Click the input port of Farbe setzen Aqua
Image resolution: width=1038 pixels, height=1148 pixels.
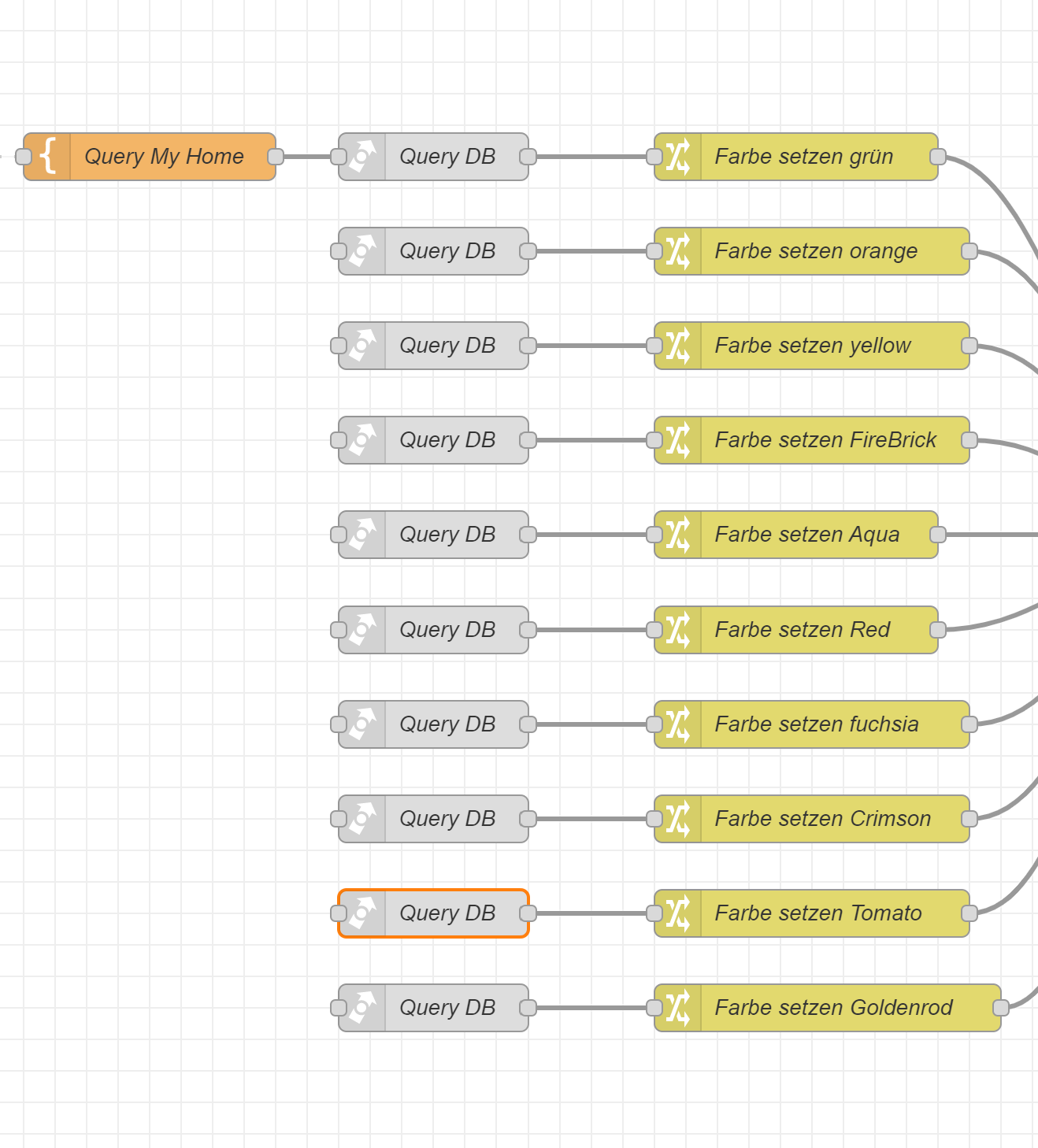pos(654,535)
